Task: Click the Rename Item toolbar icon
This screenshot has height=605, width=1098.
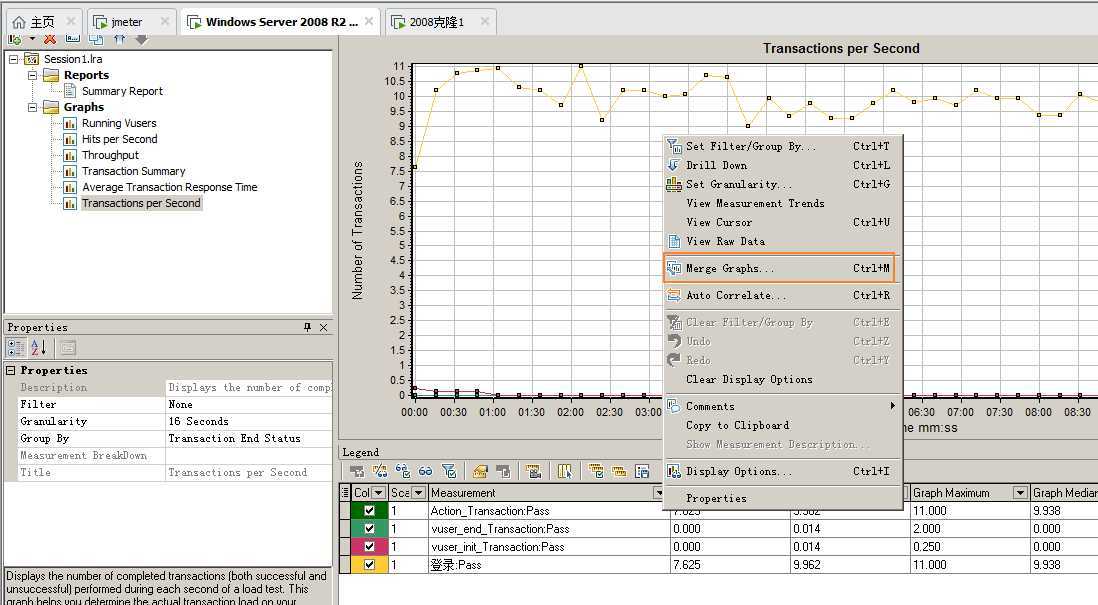Action: [73, 39]
